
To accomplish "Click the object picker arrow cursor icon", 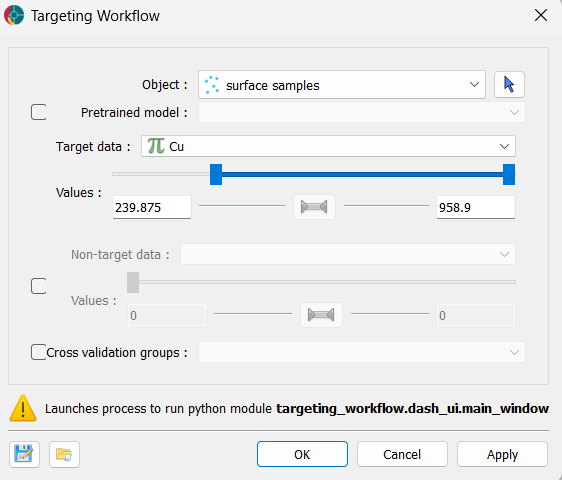I will [509, 85].
